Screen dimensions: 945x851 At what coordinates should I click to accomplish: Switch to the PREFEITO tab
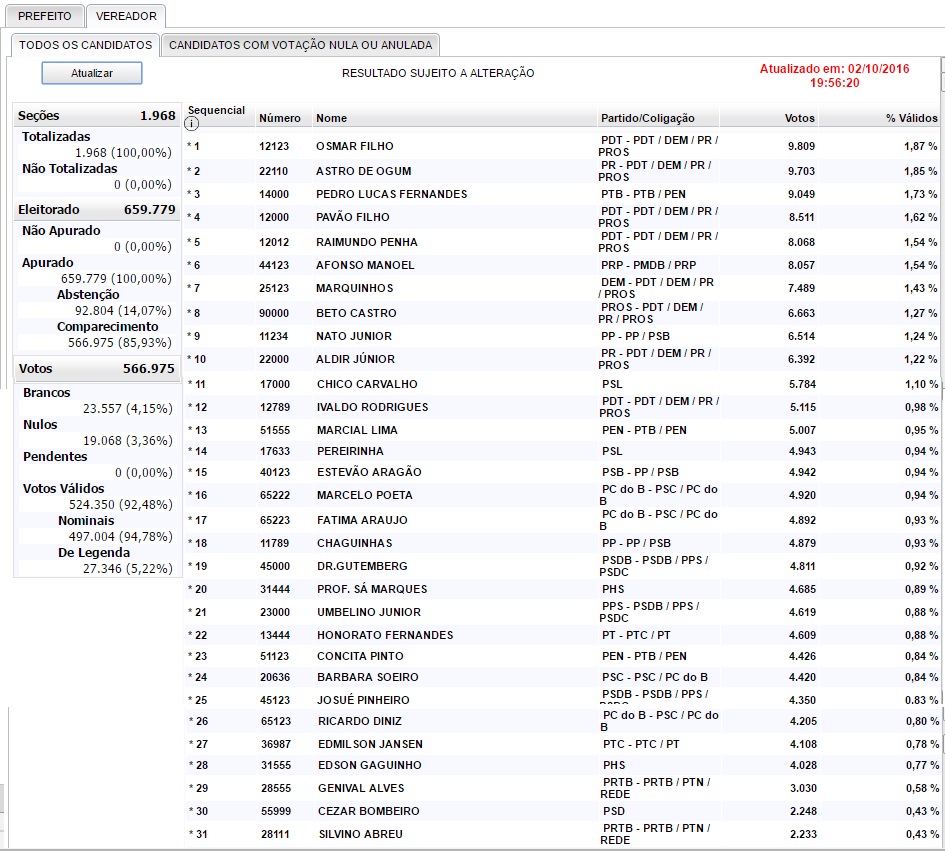pyautogui.click(x=45, y=16)
